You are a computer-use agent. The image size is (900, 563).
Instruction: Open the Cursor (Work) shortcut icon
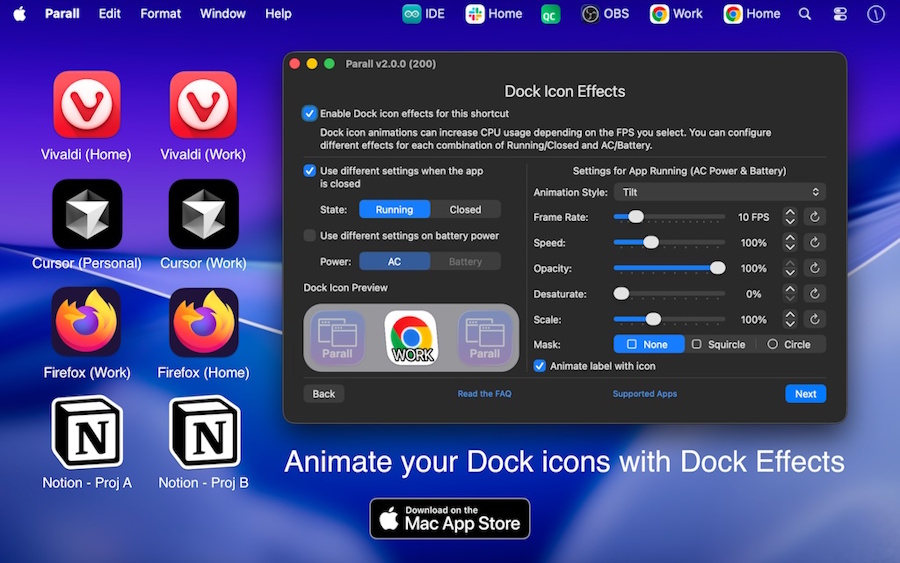pos(203,214)
